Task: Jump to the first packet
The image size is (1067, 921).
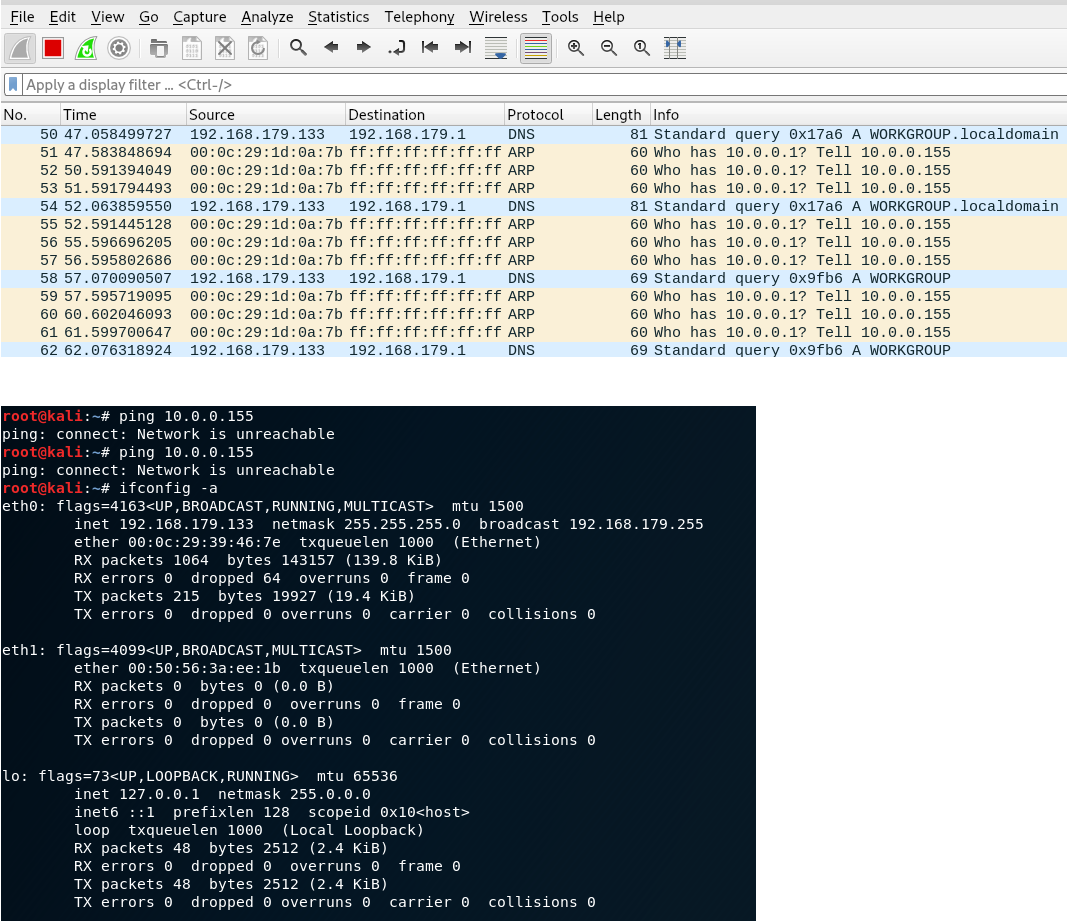Action: click(x=430, y=47)
